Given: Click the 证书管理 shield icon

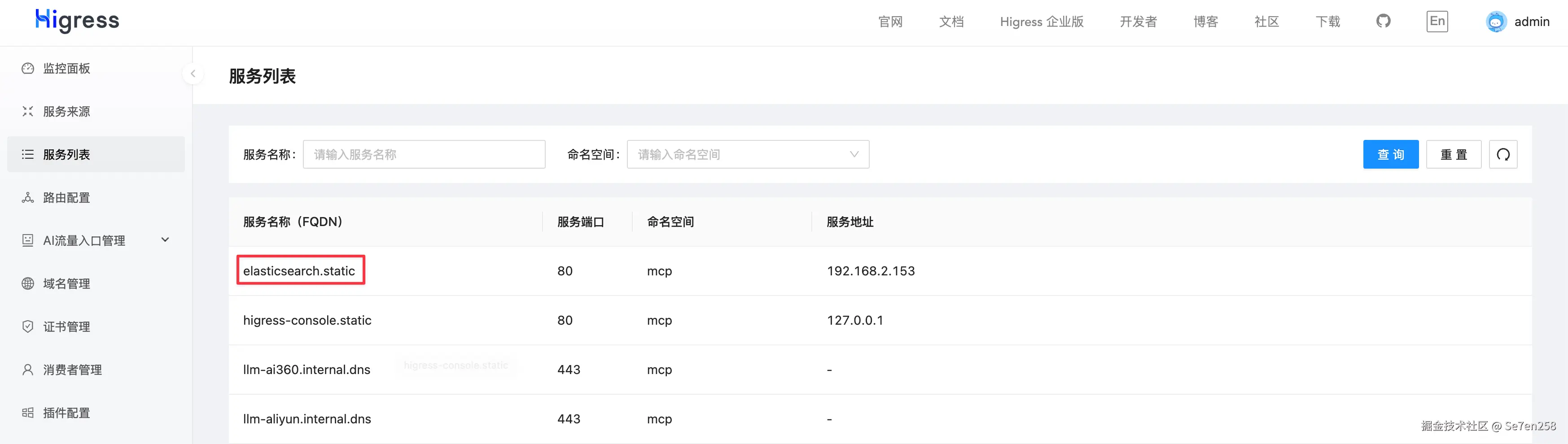Looking at the screenshot, I should pyautogui.click(x=27, y=326).
